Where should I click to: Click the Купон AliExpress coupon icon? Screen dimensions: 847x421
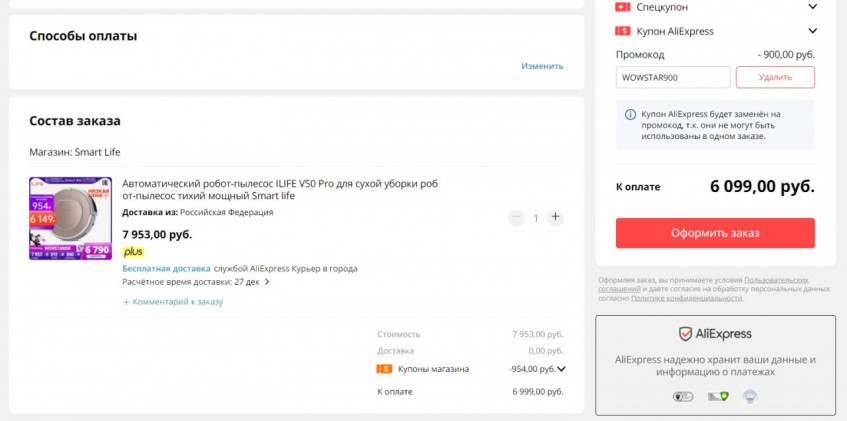point(622,31)
